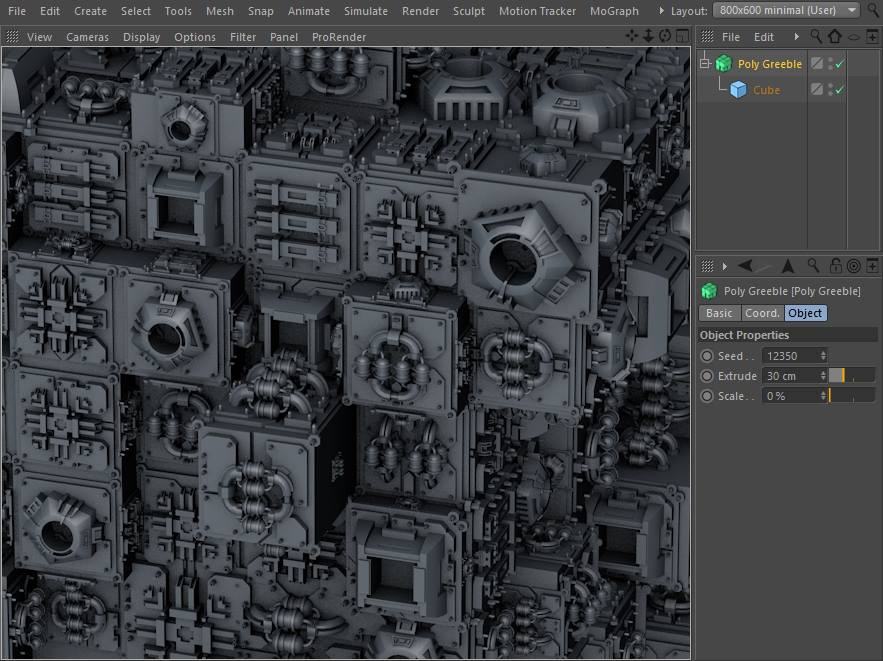This screenshot has height=661, width=883.
Task: Toggle Cube visibility dots
Action: click(831, 90)
